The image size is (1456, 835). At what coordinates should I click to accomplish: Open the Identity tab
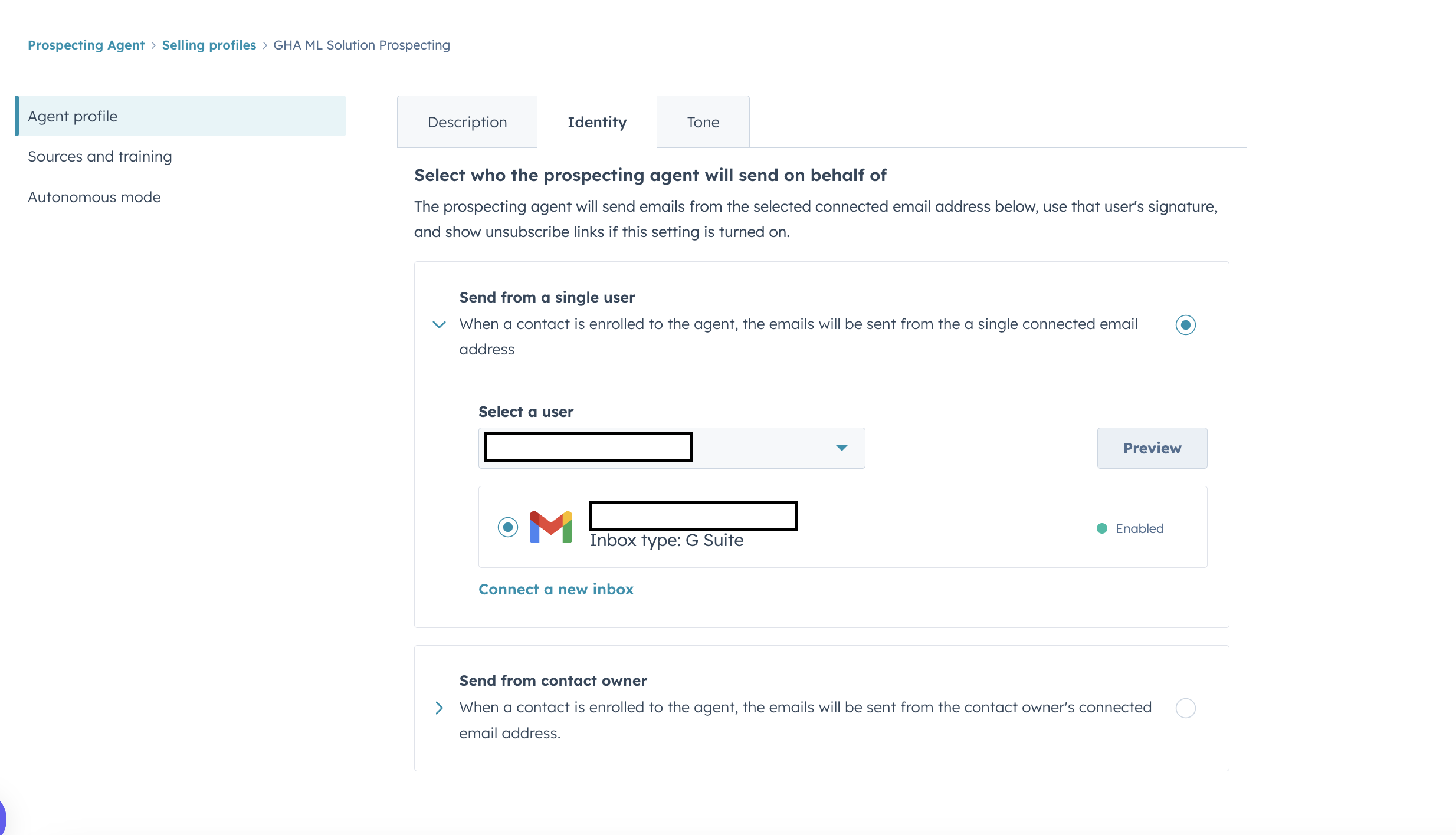coord(596,122)
